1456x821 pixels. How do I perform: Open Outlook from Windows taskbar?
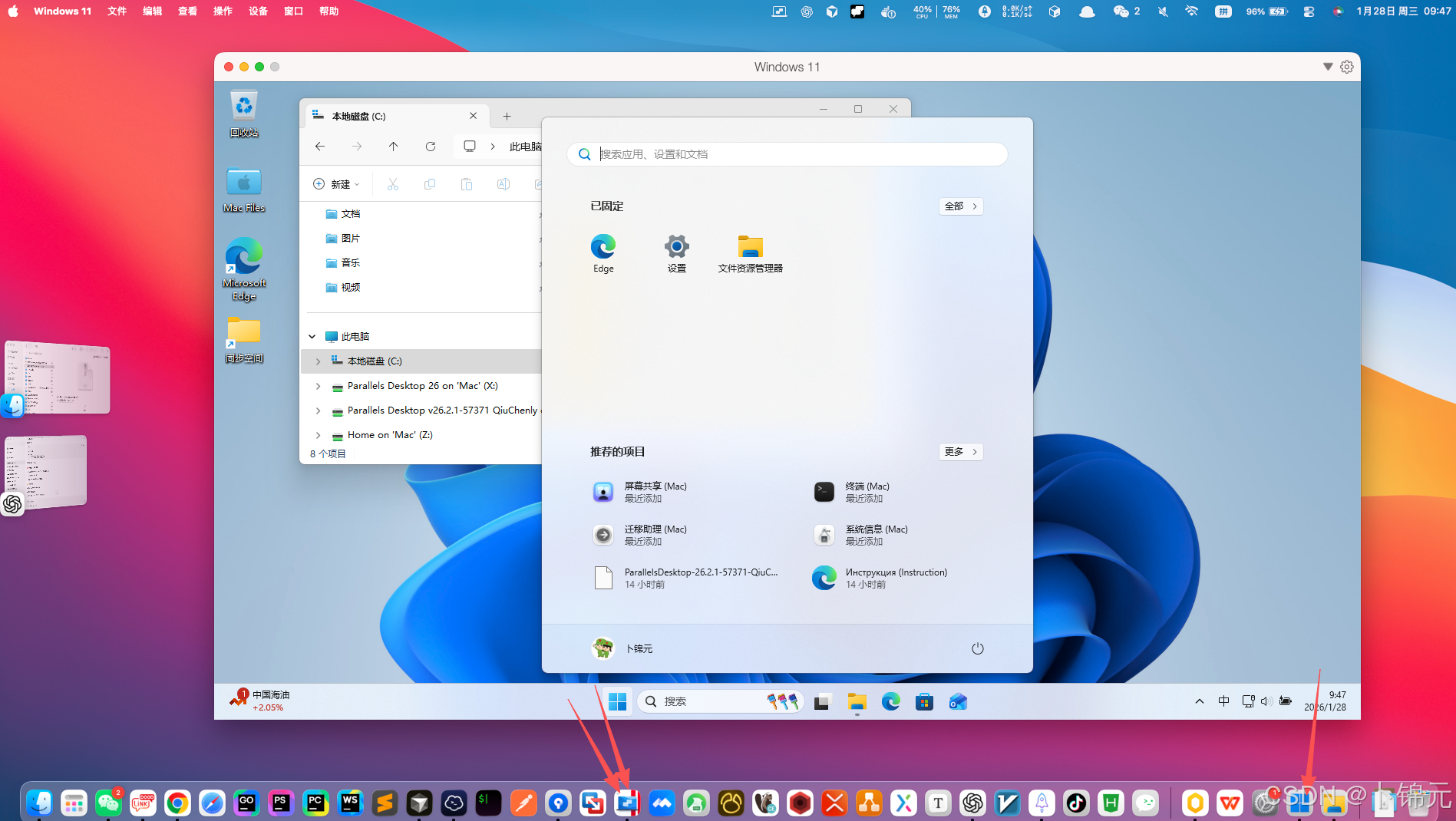958,701
